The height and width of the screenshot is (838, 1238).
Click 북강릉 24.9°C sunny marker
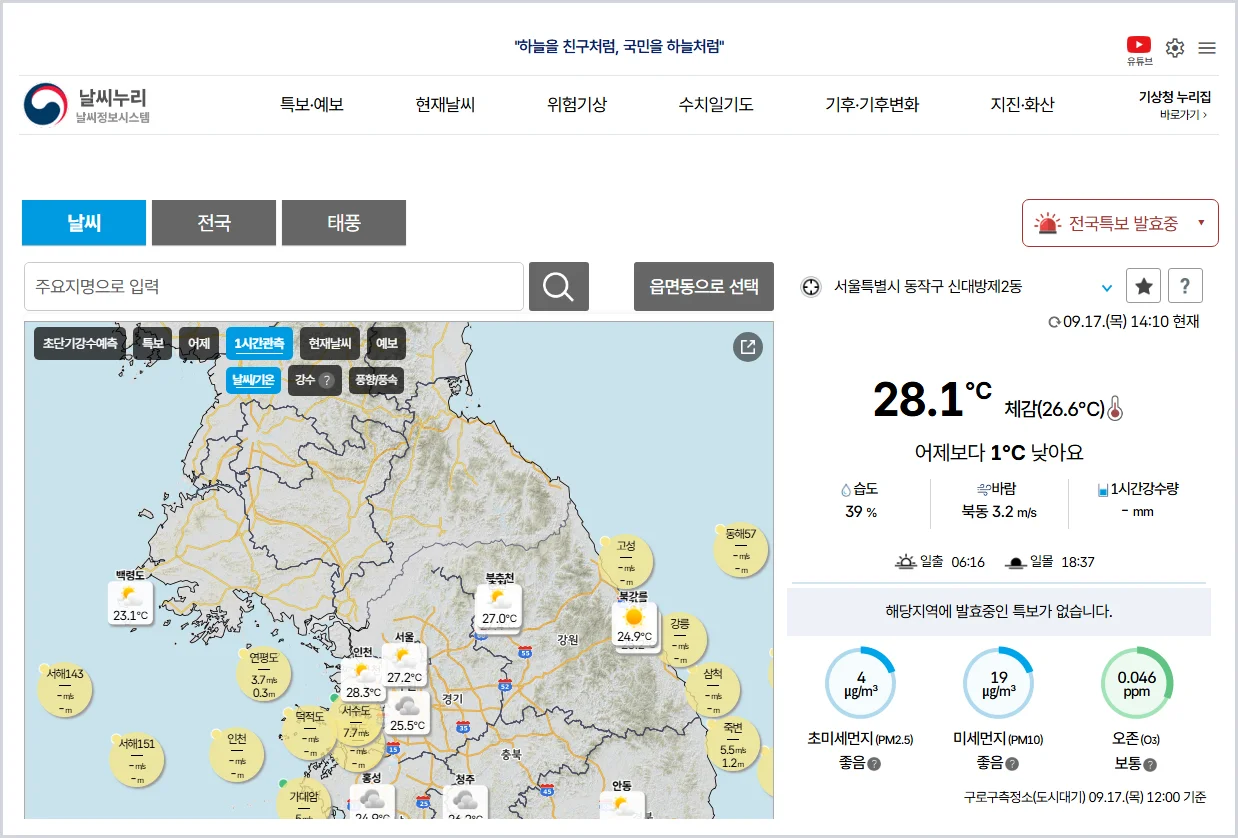click(634, 624)
